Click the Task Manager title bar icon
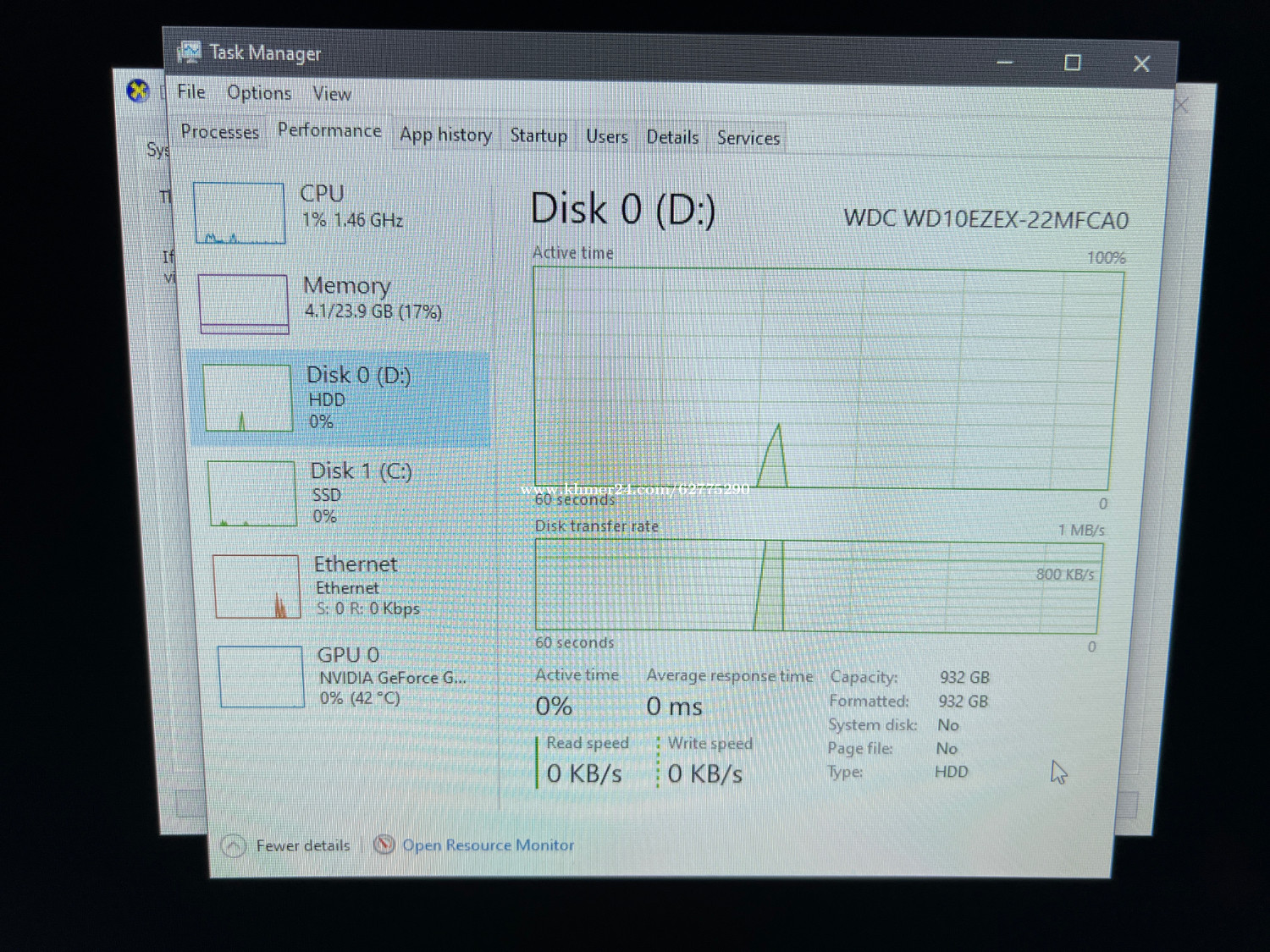1270x952 pixels. [188, 52]
